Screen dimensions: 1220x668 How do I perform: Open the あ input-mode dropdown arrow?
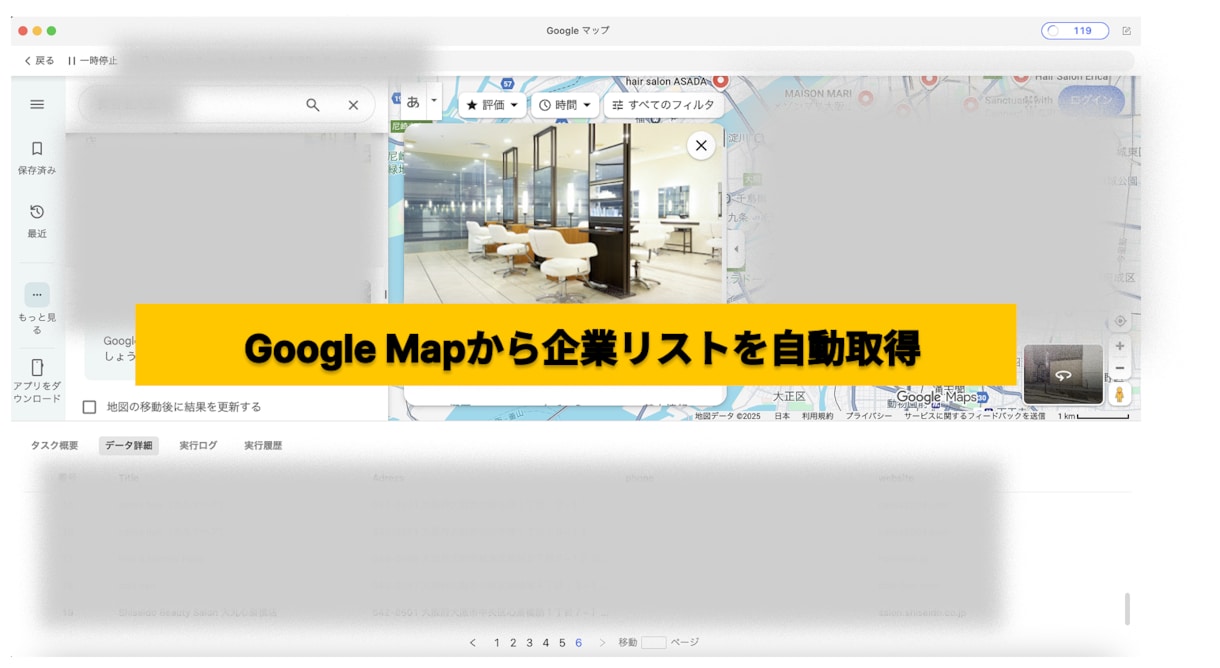click(x=434, y=101)
